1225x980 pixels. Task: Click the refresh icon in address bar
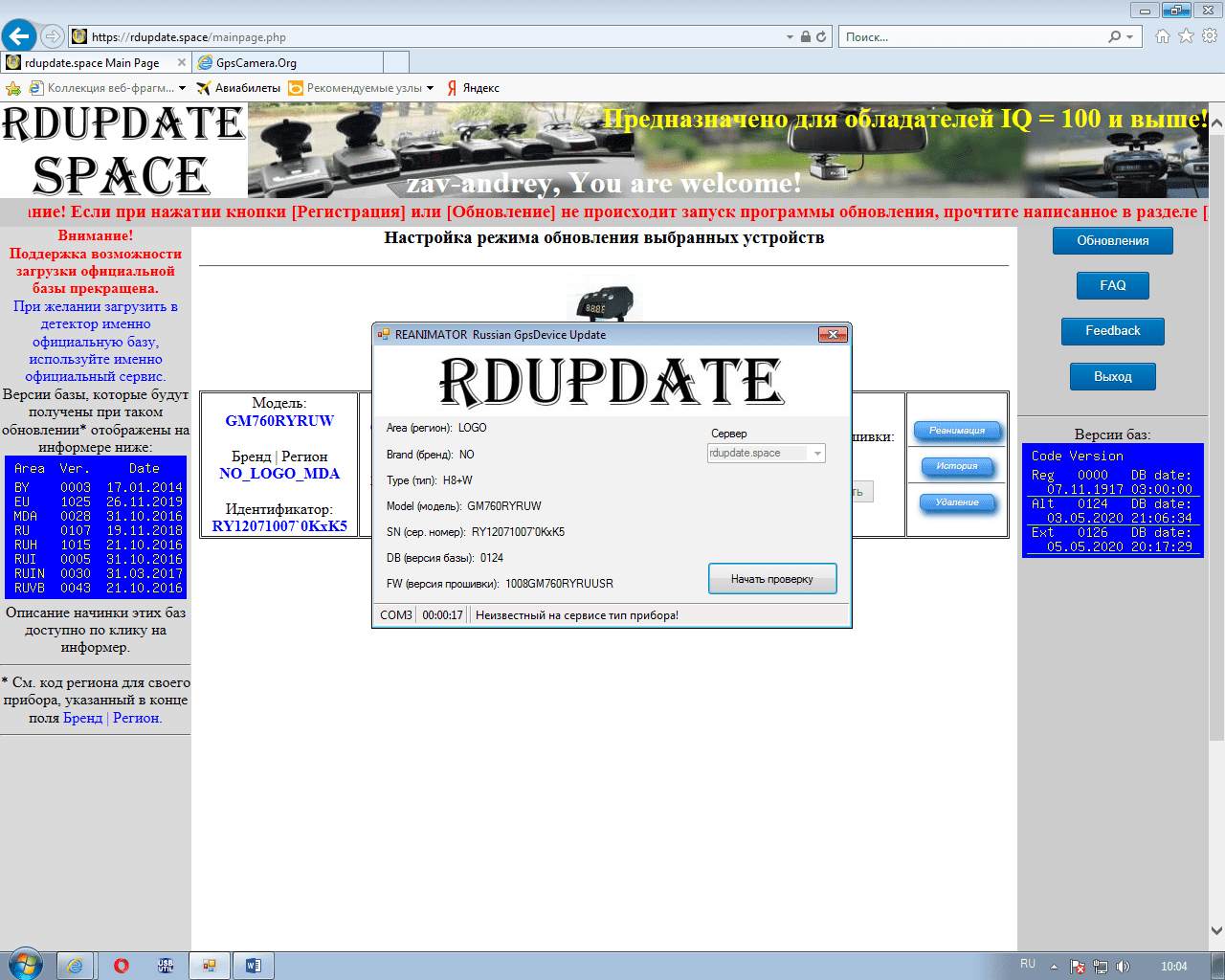821,37
